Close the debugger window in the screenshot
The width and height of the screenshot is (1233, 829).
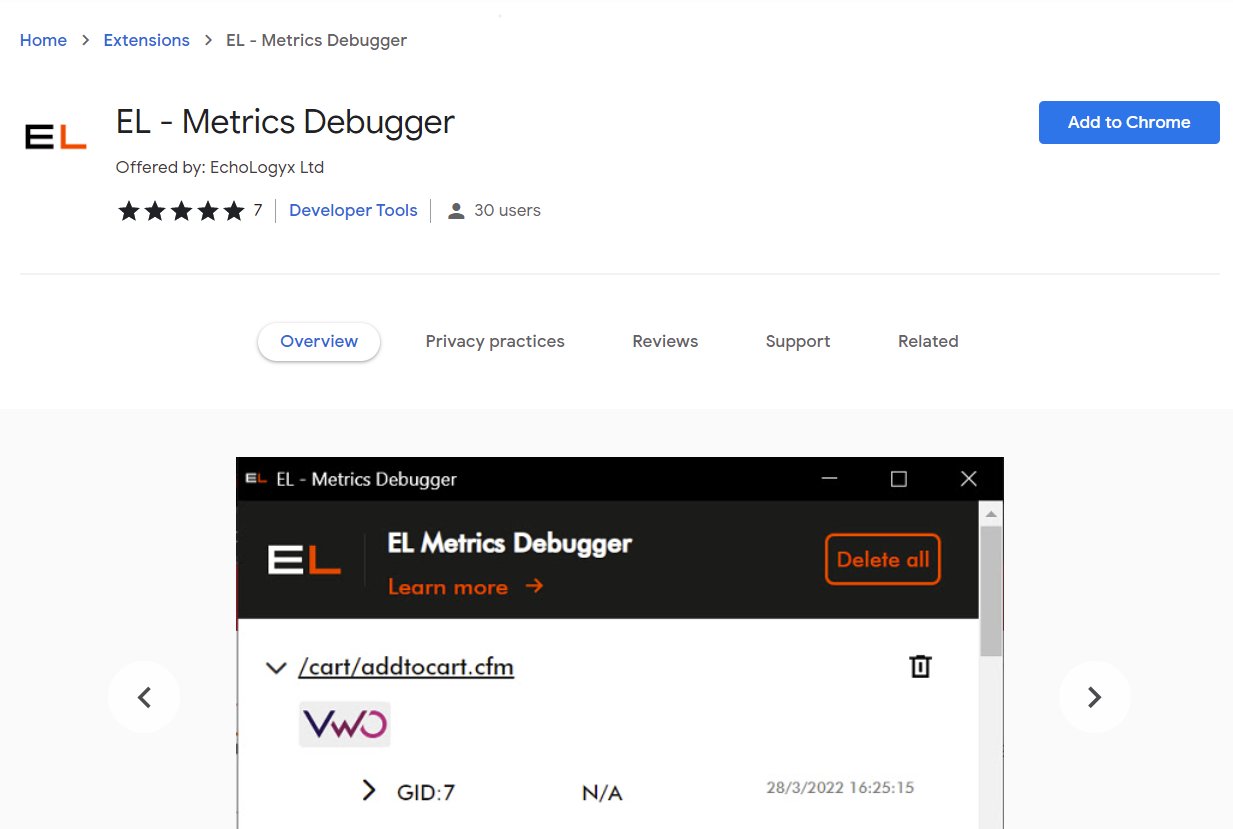[968, 479]
